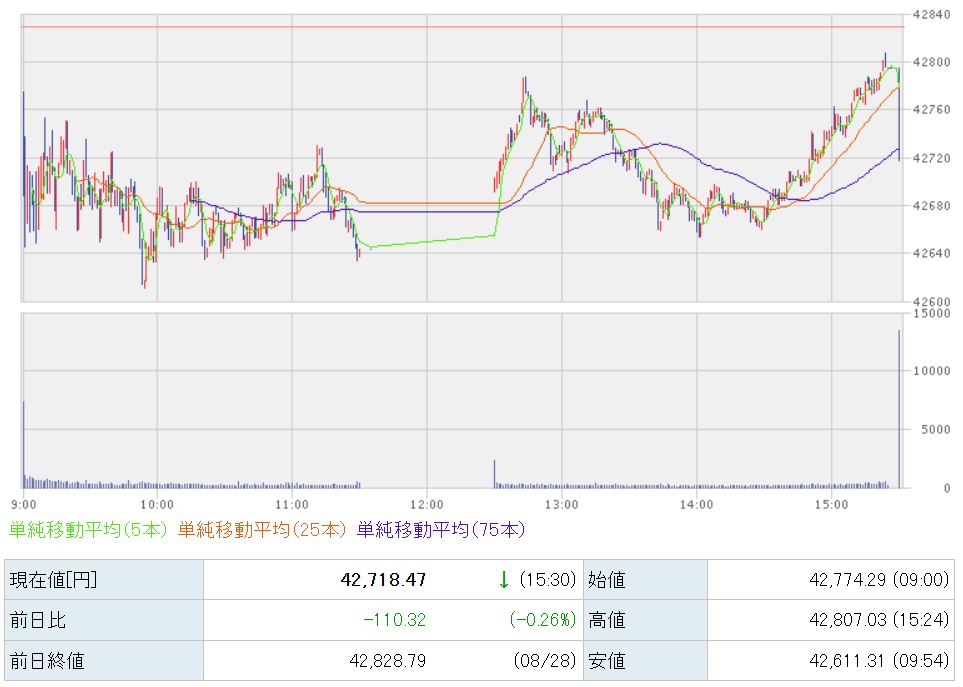Viewport: 963px width, 687px height.
Task: Click the opening volume spike at 9:00
Action: pos(24,444)
